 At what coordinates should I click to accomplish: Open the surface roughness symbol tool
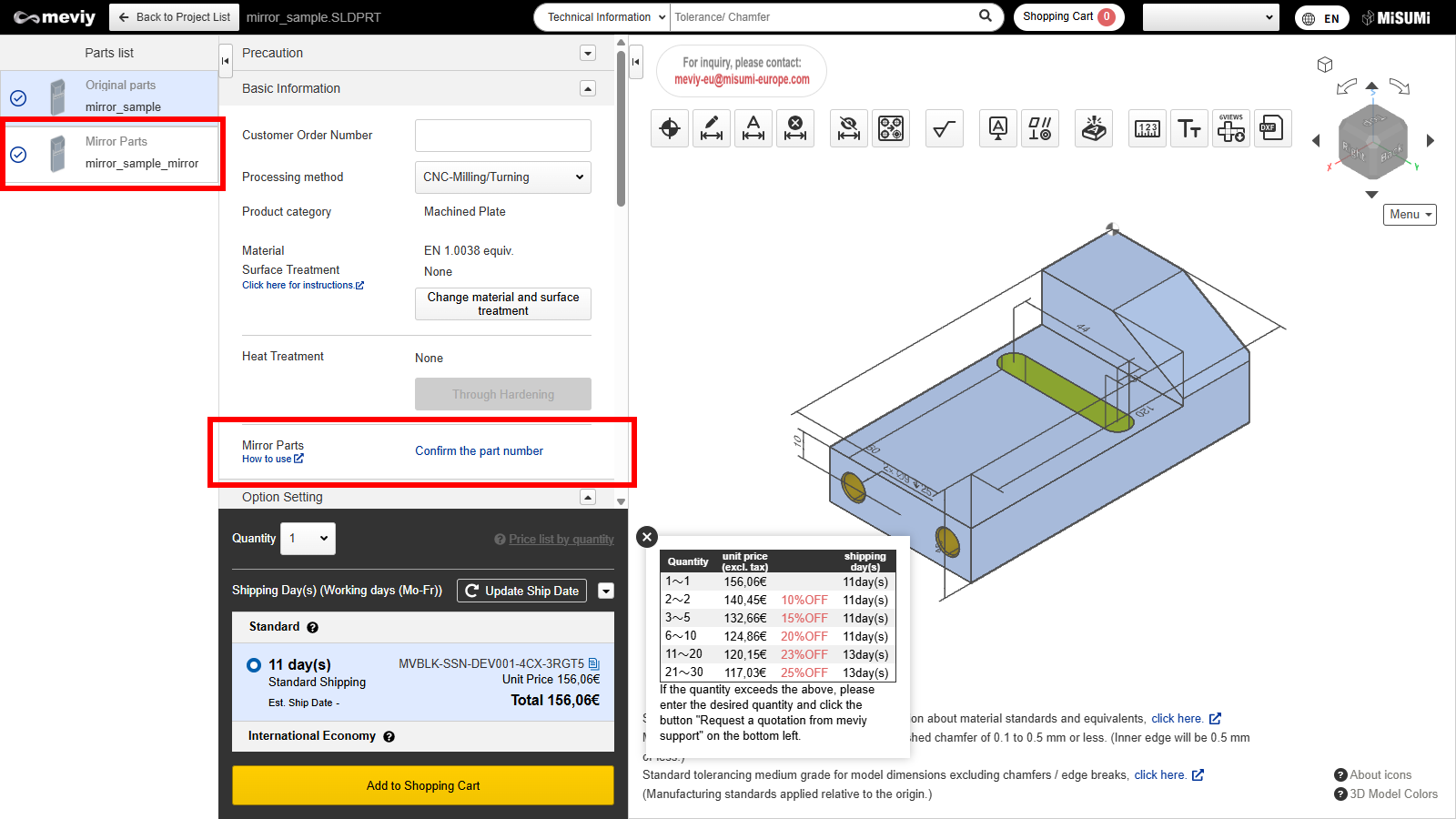tap(945, 129)
